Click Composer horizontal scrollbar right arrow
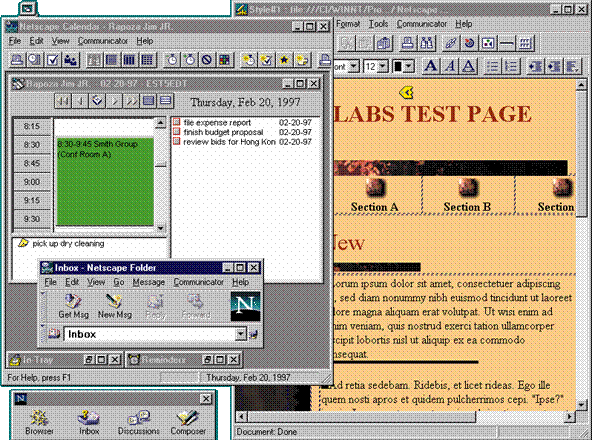This screenshot has width=592, height=440. click(x=569, y=417)
